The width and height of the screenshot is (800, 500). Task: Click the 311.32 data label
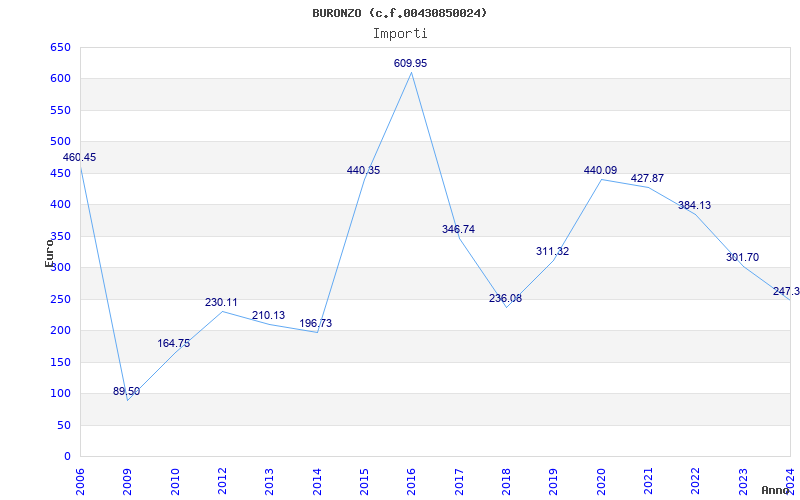point(553,252)
